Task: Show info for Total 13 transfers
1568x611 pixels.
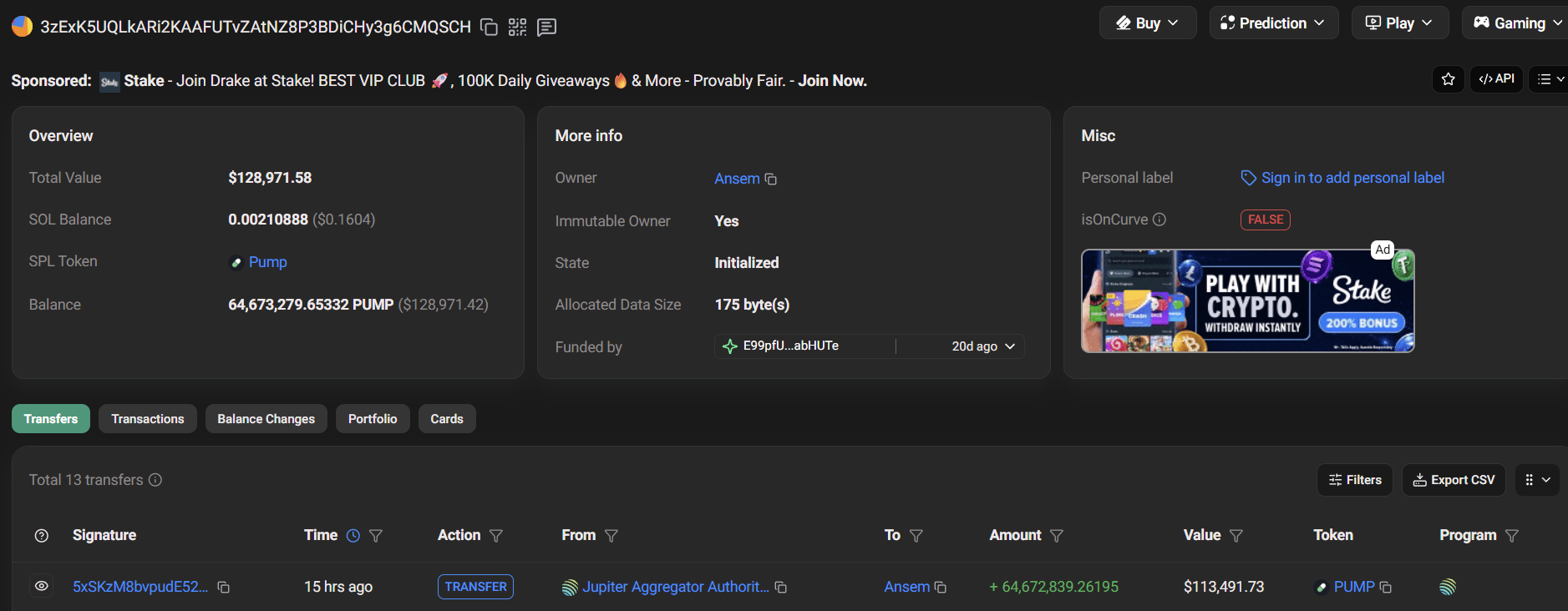Action: (x=155, y=480)
